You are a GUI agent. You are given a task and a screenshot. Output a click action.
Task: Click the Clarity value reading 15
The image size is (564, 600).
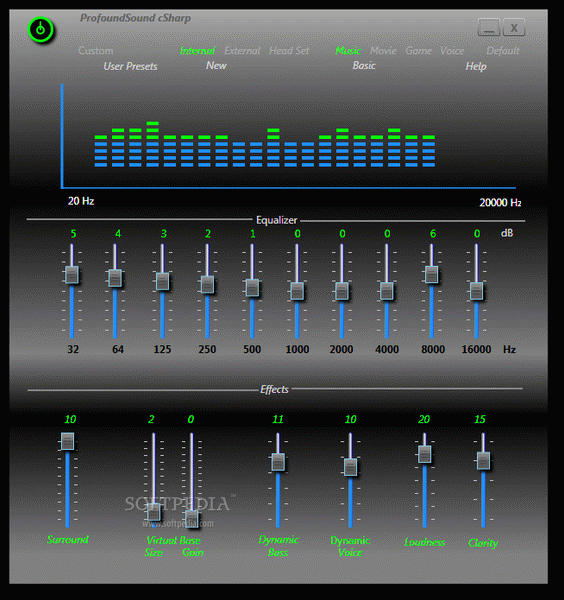[x=480, y=419]
